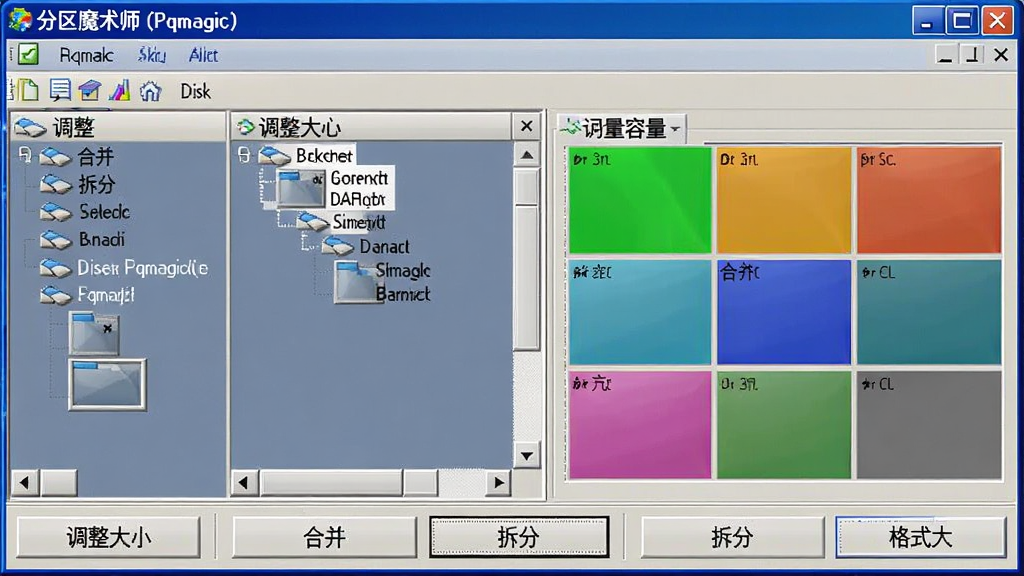Click middle panel scroll right arrow

tap(498, 483)
